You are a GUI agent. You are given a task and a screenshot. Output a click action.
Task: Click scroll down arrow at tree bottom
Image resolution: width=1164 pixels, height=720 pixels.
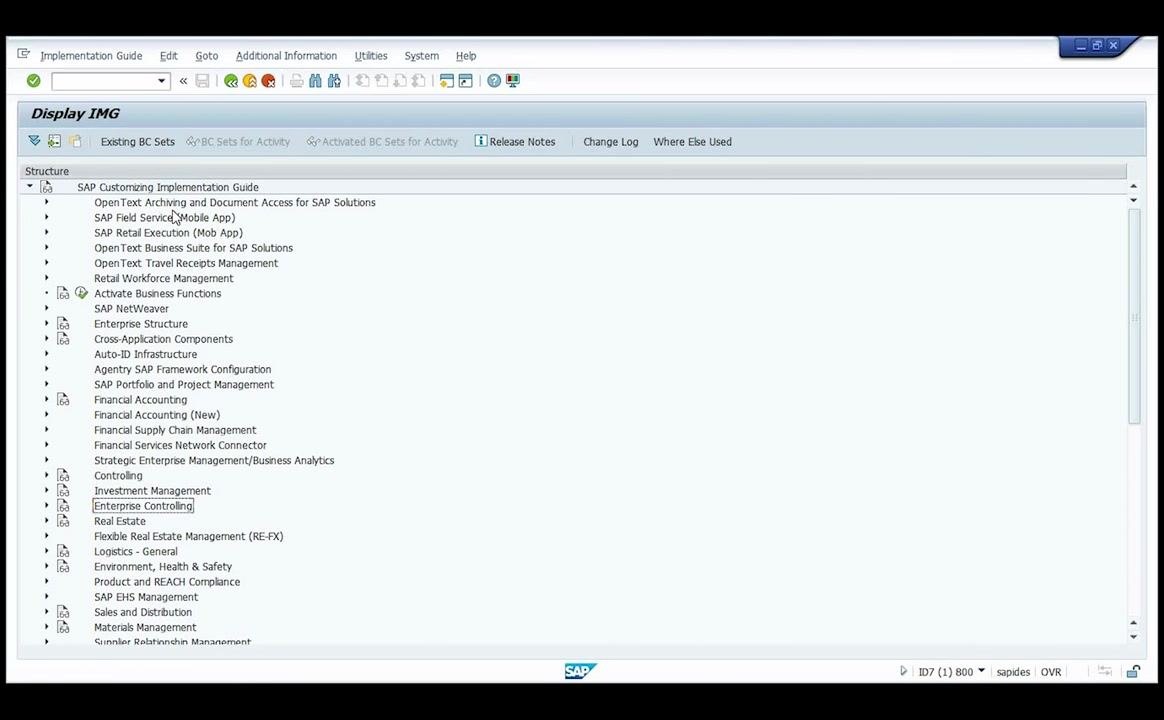pyautogui.click(x=1134, y=637)
